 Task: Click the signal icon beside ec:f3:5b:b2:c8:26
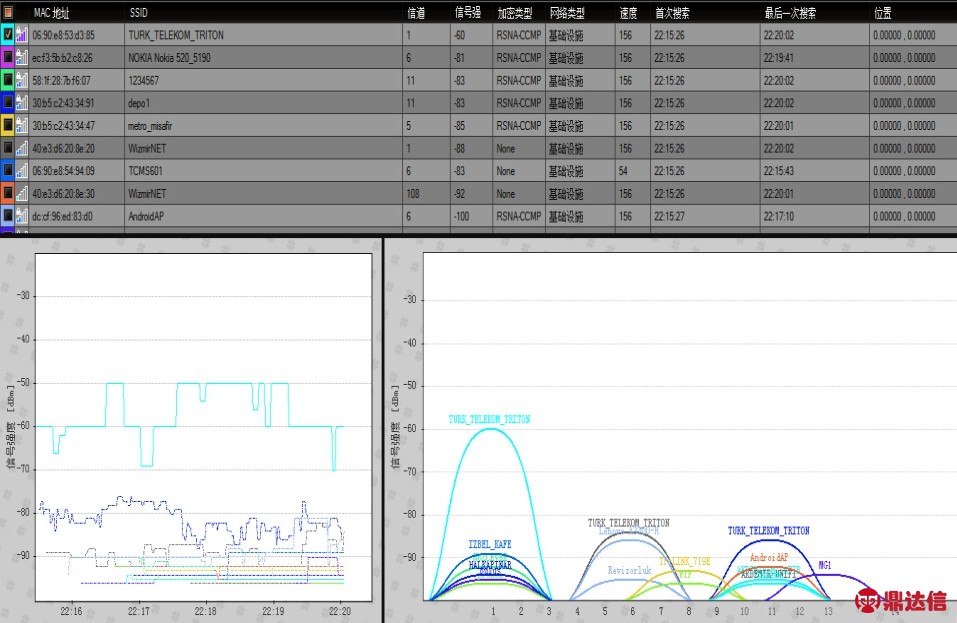pos(22,57)
